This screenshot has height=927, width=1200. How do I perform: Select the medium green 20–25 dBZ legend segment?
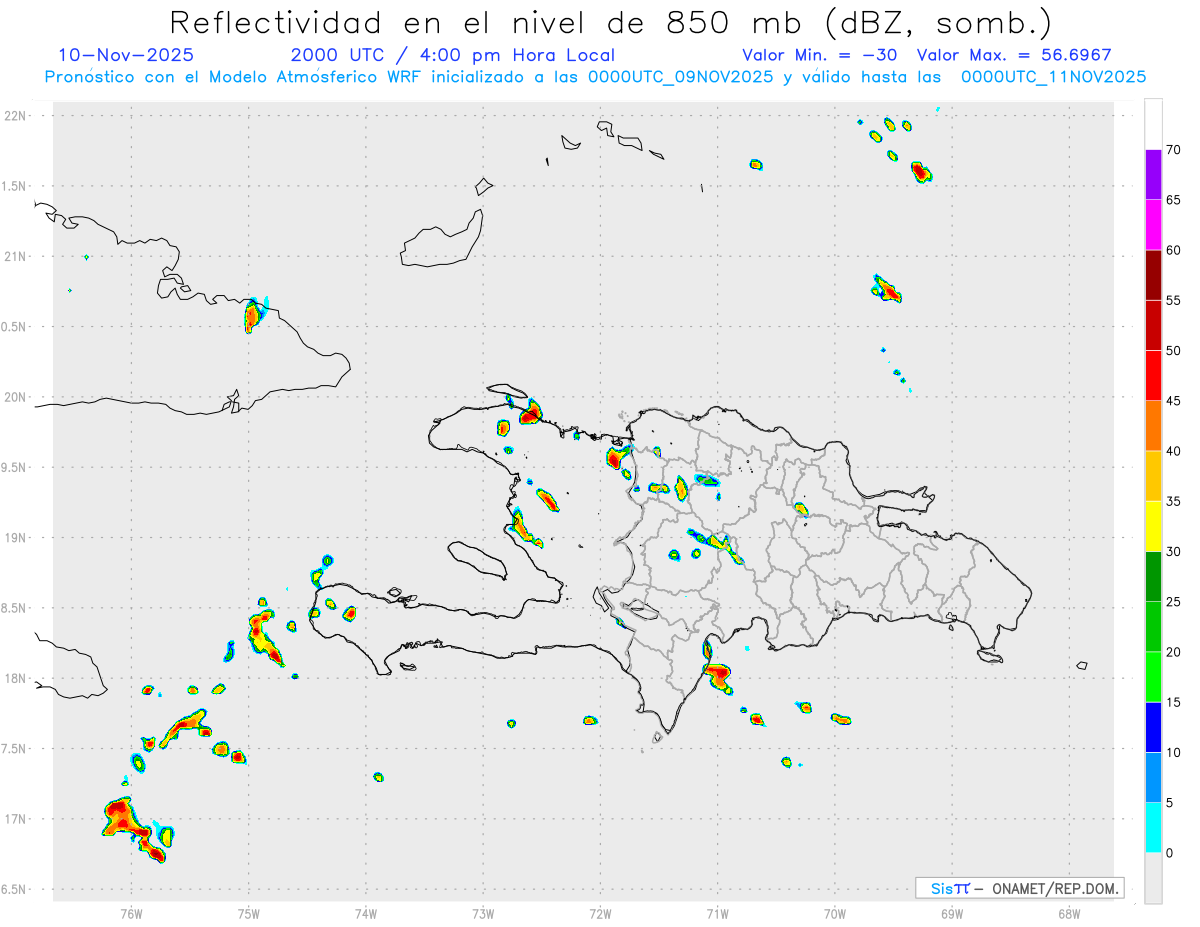coord(1153,626)
